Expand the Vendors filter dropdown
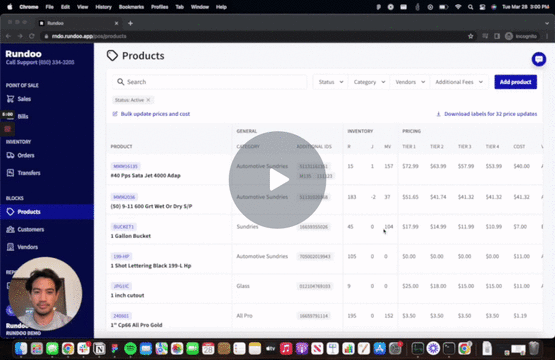555x360 pixels. (x=410, y=82)
